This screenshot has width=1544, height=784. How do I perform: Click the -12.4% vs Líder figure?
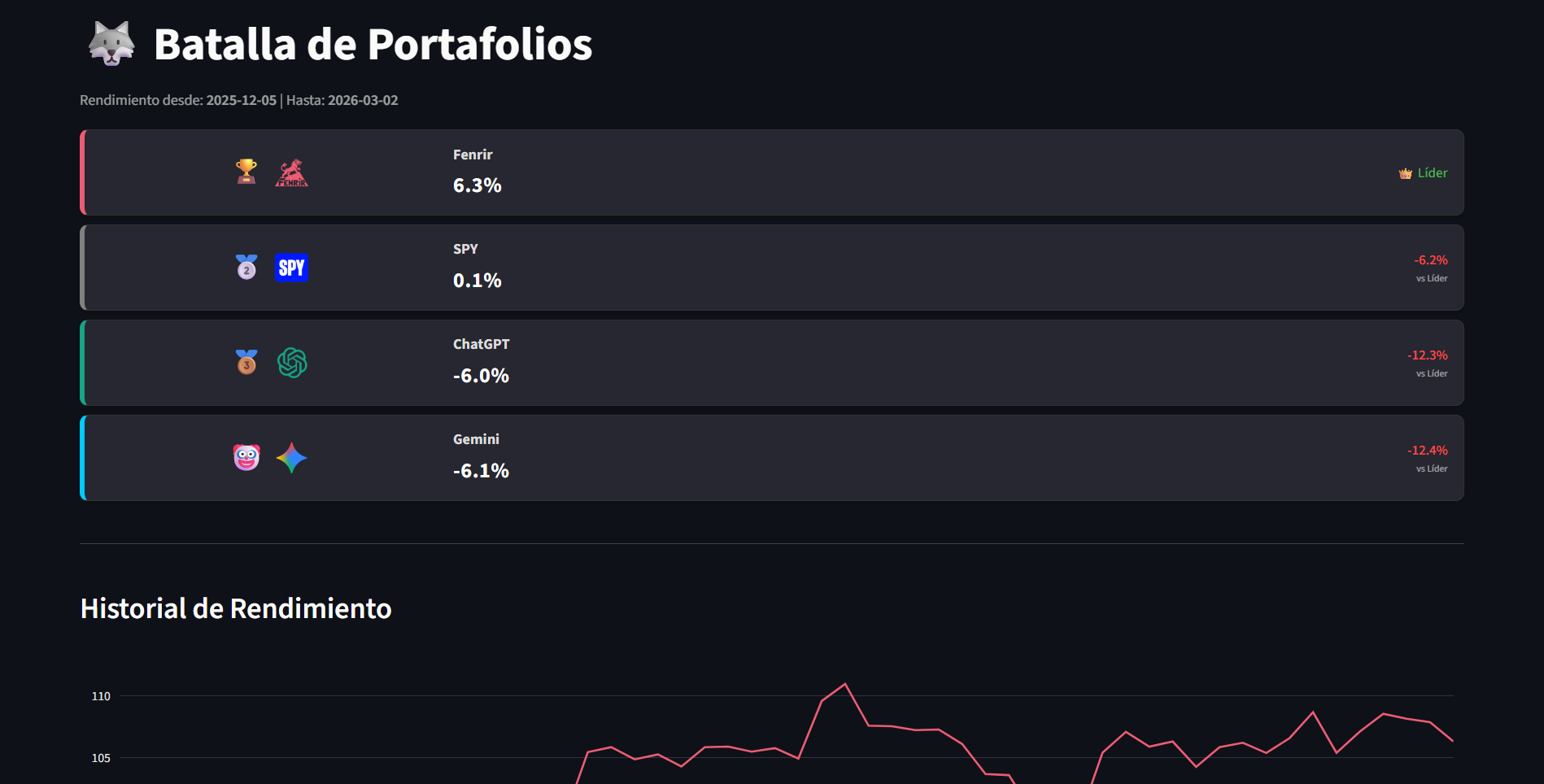tap(1427, 451)
